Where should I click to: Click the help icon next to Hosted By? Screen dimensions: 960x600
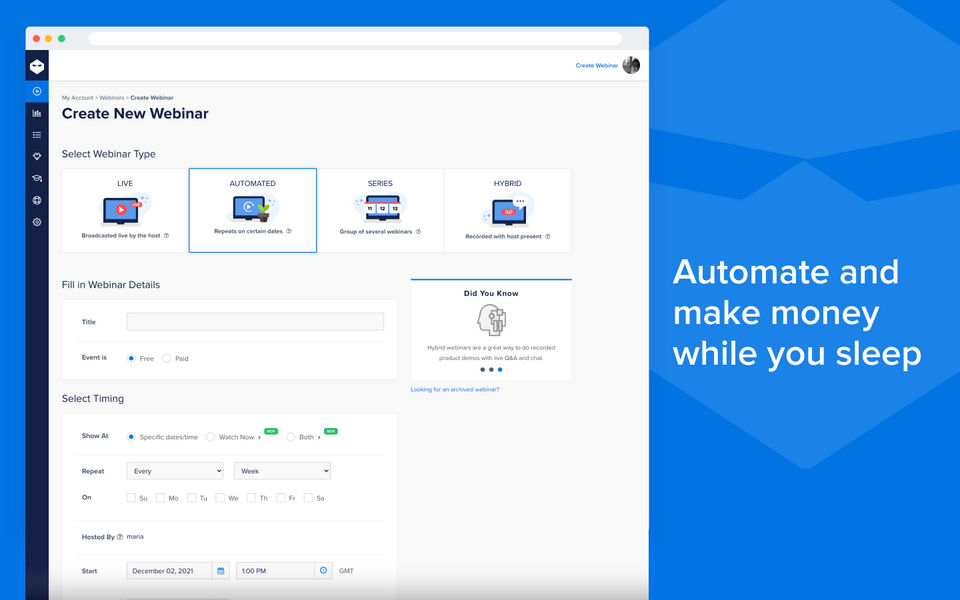pos(119,537)
